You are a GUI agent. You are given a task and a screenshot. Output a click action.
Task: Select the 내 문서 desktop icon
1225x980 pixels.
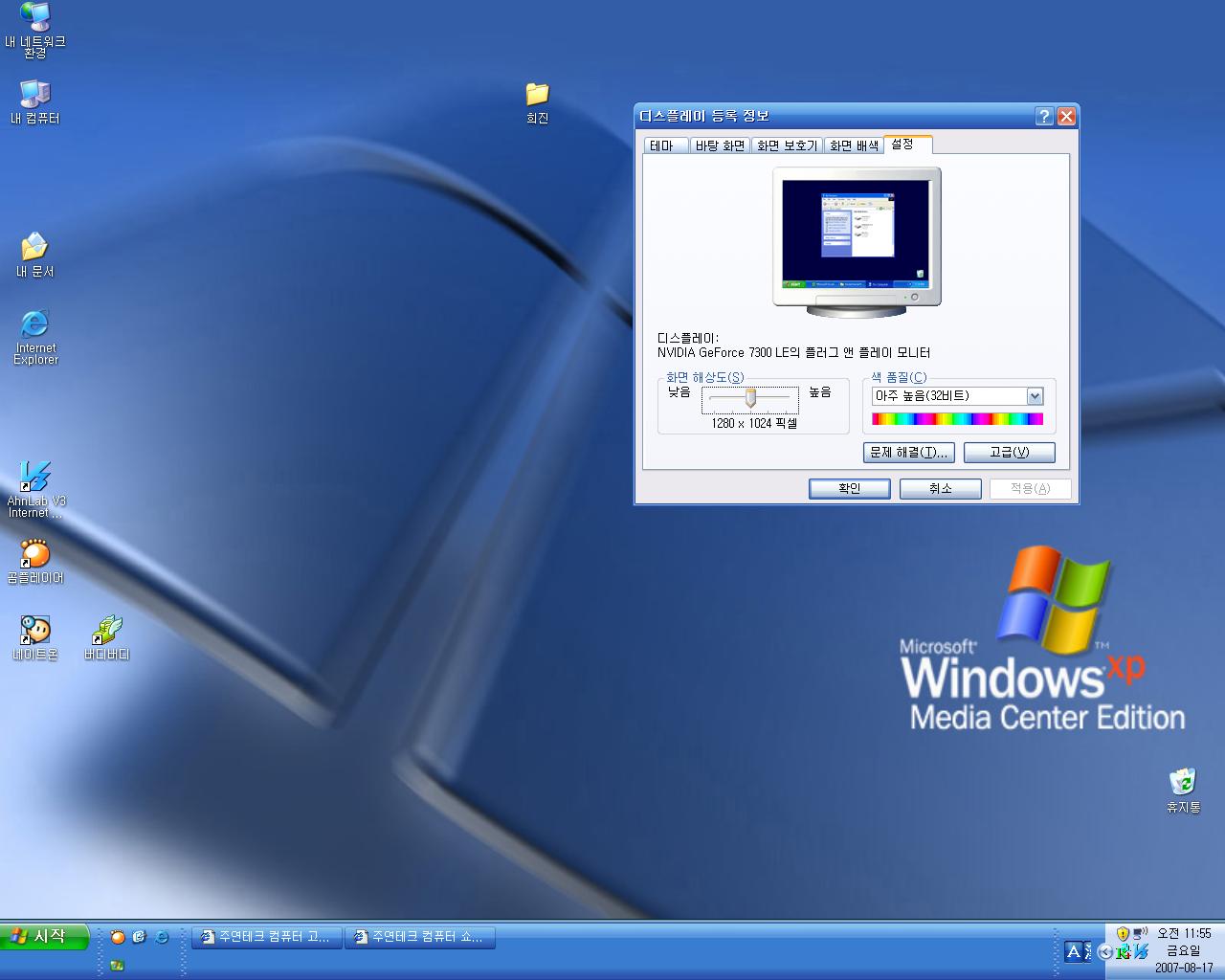35,256
